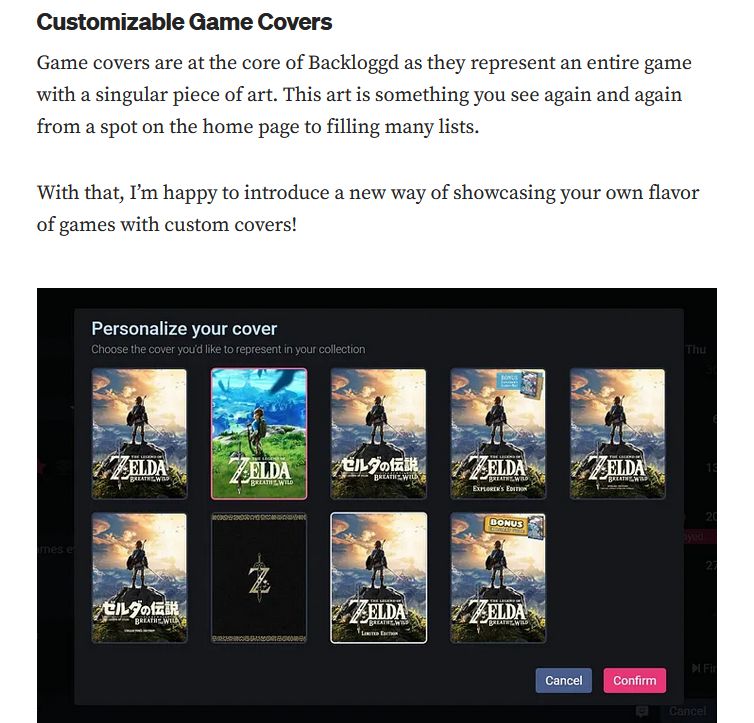This screenshot has width=754, height=723.
Task: Select the first standard Zelda cover thumbnail
Action: point(139,434)
